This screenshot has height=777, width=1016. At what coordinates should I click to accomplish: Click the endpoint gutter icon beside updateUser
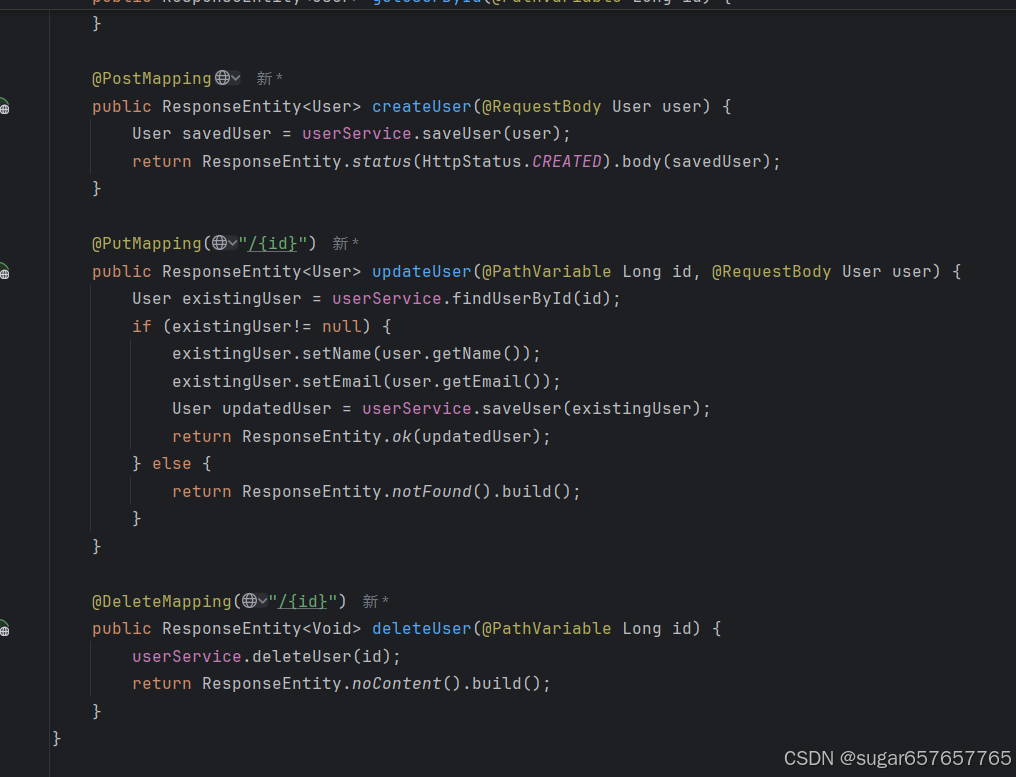click(x=4, y=271)
